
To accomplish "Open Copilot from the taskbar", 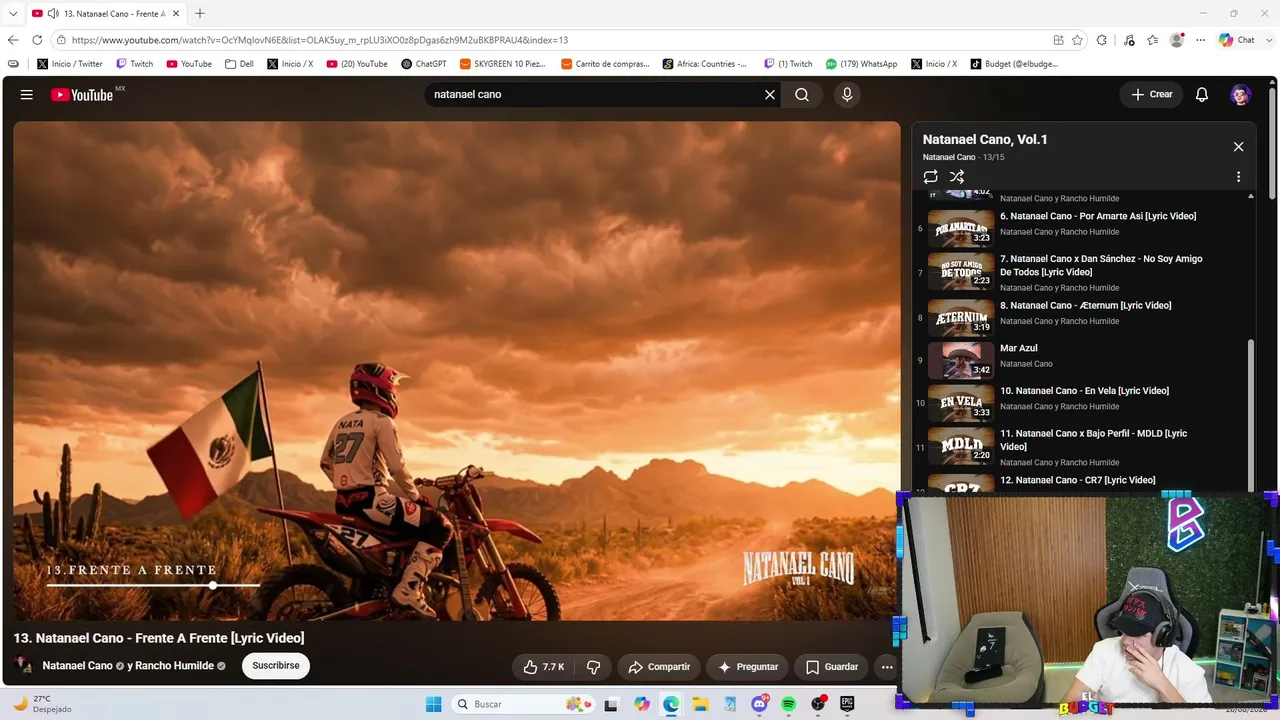I will [641, 704].
